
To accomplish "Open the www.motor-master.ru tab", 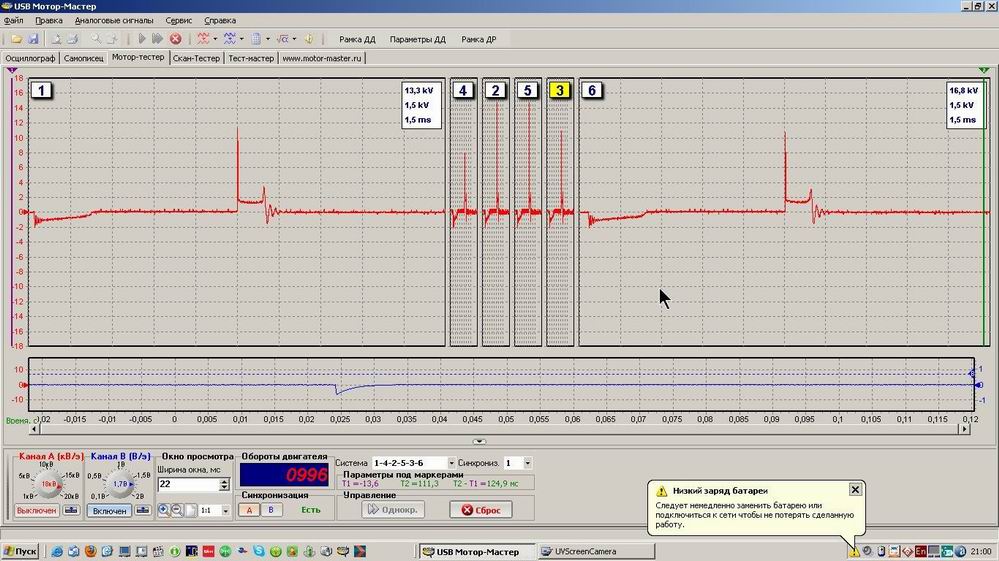I will click(x=322, y=58).
